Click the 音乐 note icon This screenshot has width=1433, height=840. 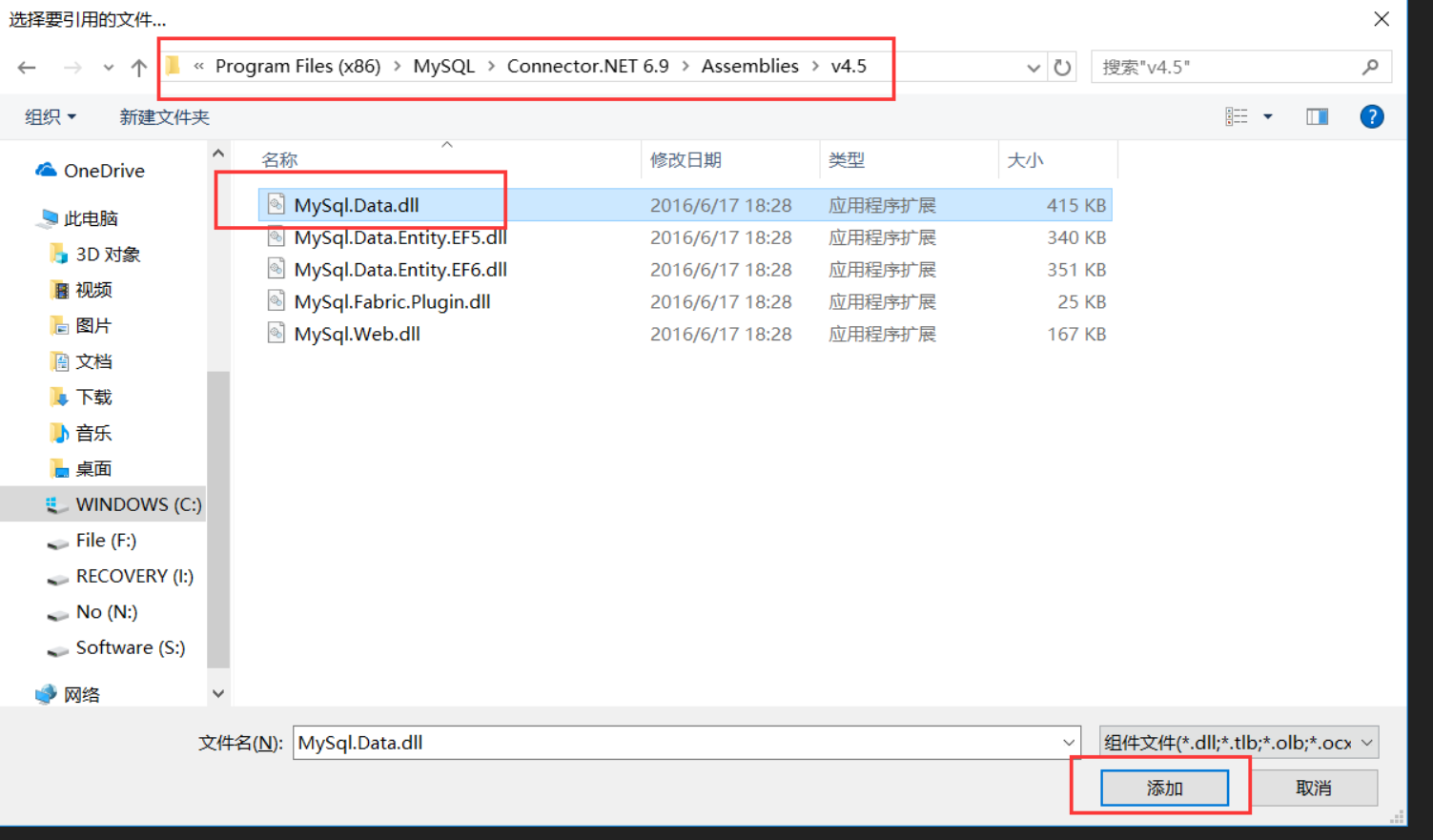[x=59, y=433]
